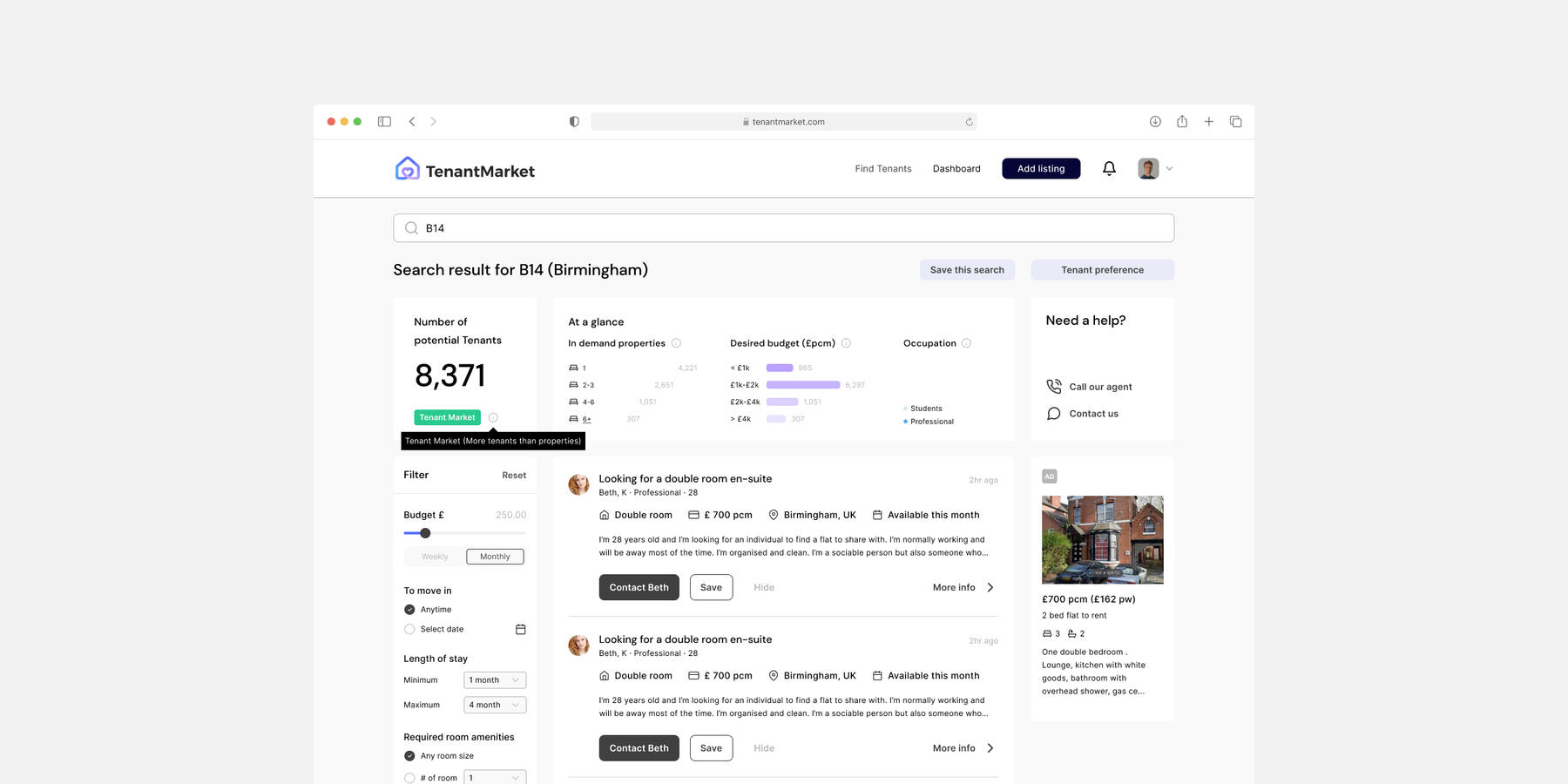Enable the # of room option

click(x=409, y=777)
